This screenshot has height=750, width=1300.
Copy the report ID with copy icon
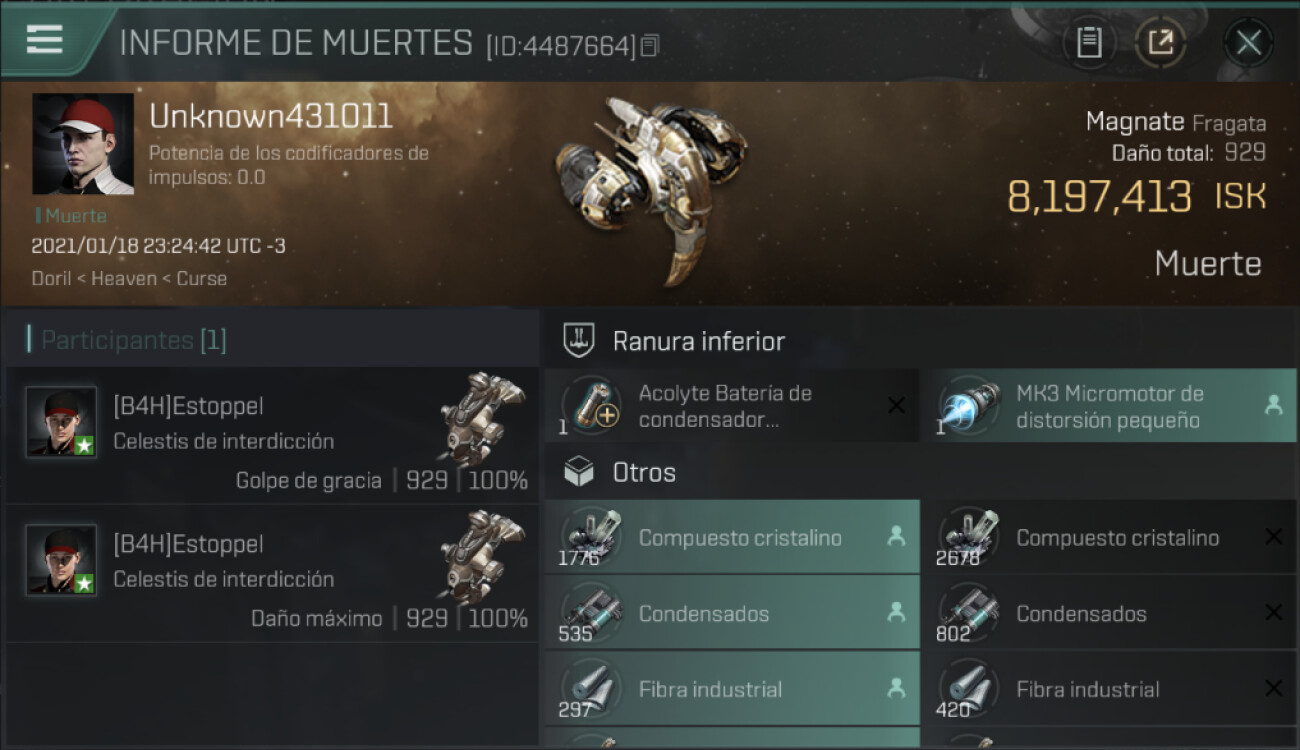pyautogui.click(x=651, y=46)
